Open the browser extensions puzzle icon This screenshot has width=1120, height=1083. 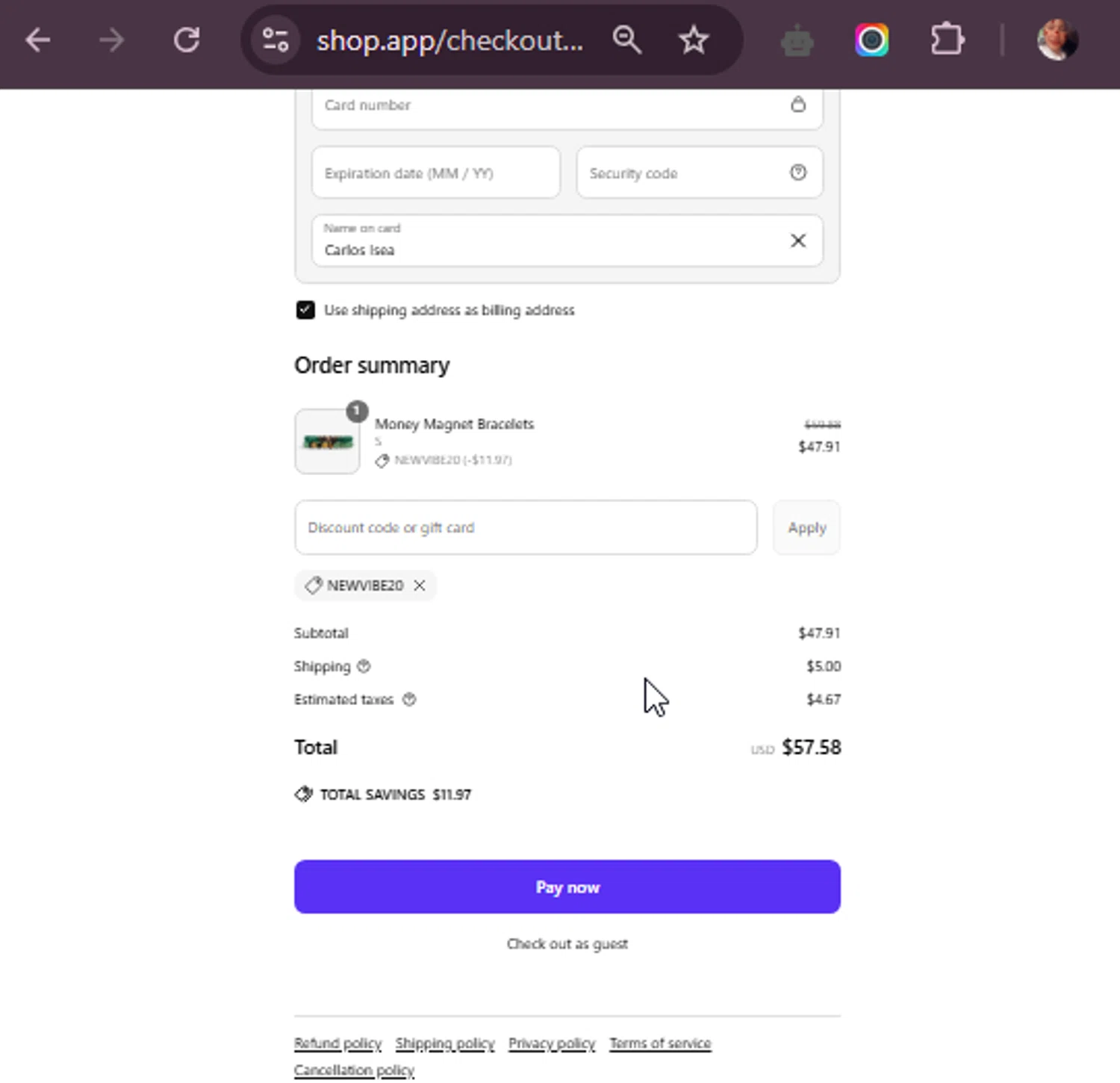tap(947, 40)
